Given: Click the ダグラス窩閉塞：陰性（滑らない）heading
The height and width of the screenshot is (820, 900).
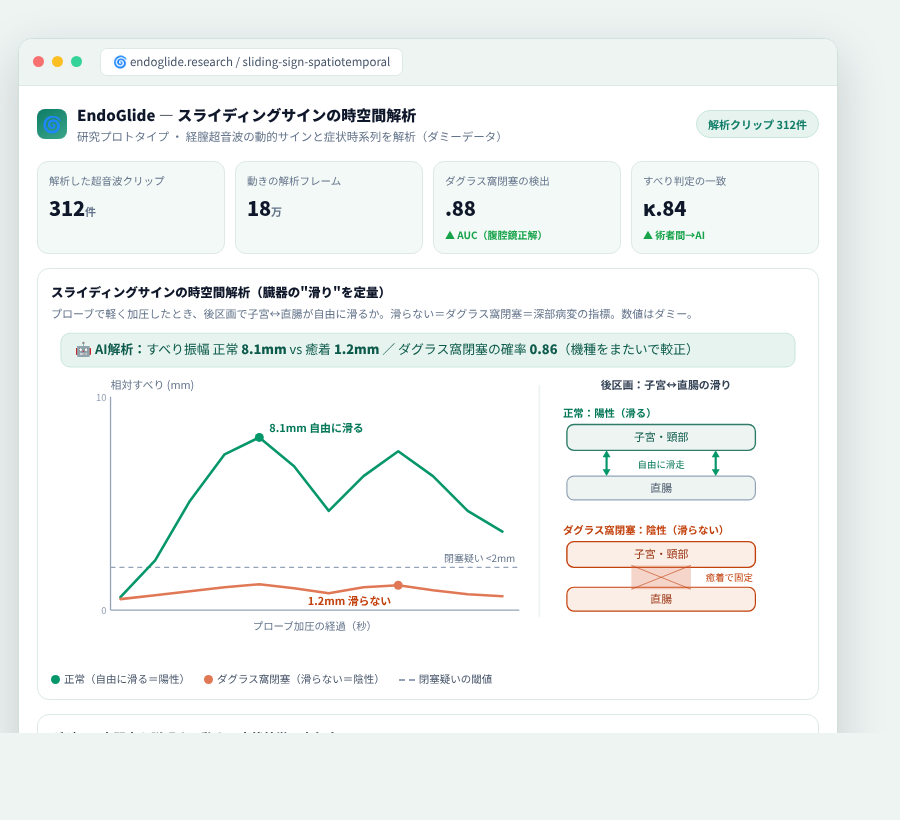Looking at the screenshot, I should coord(643,530).
